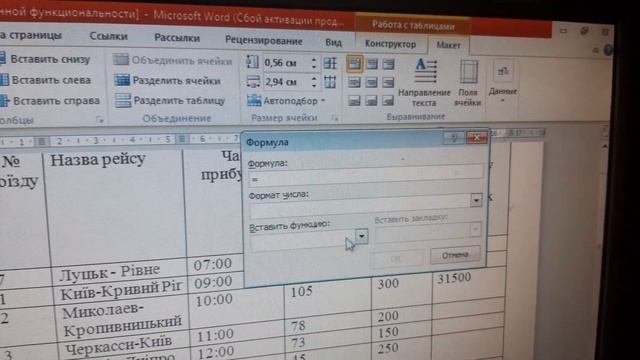Click the Split Table (Разделить таблицу) icon
The height and width of the screenshot is (360, 640).
tap(123, 100)
